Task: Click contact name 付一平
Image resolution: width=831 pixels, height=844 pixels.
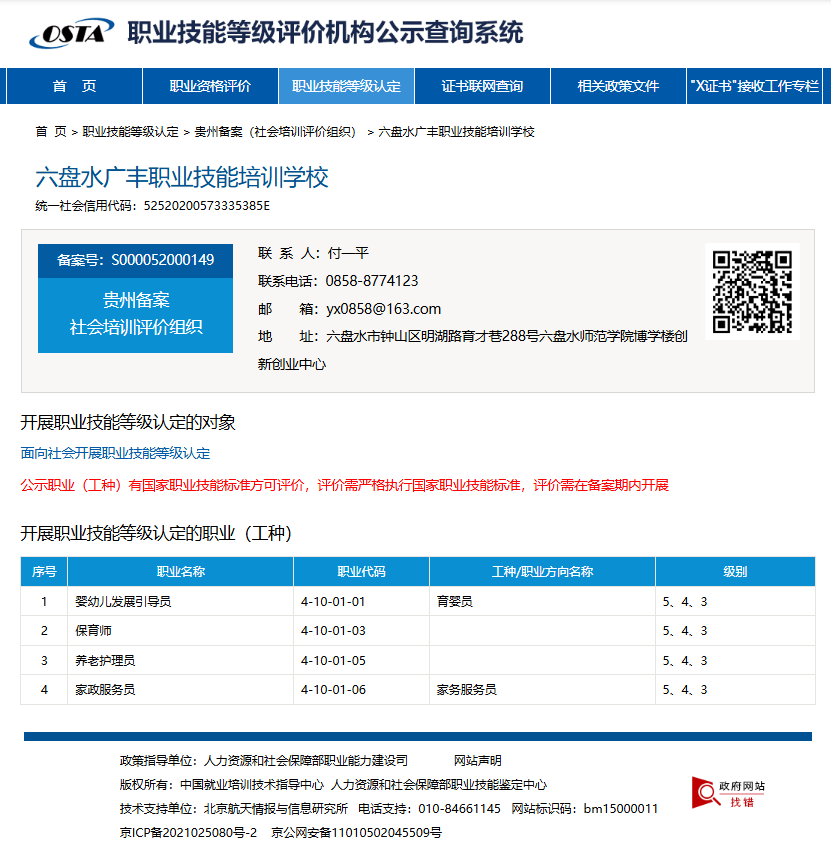Action: (348, 253)
